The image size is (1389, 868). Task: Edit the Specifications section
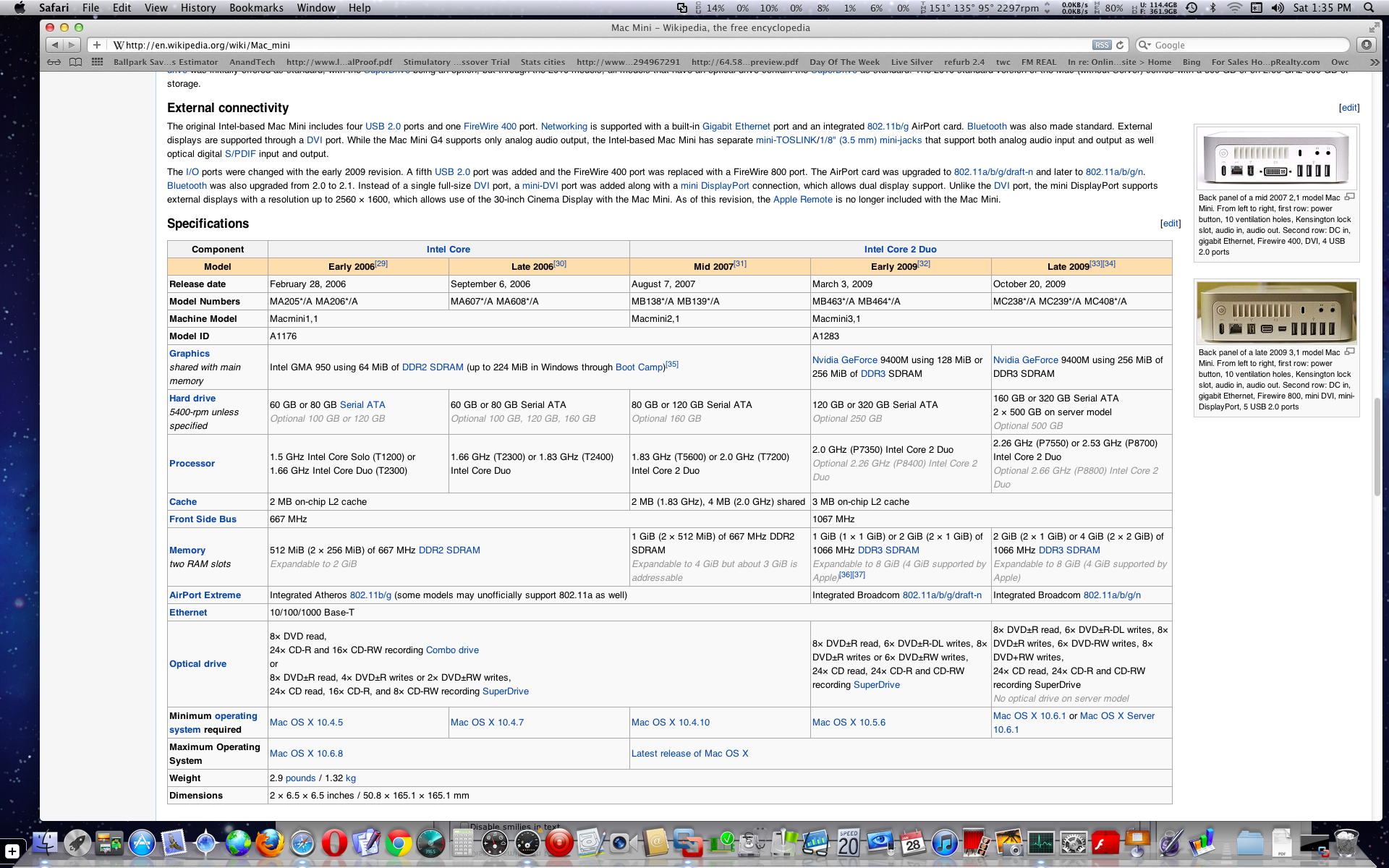(x=1170, y=224)
